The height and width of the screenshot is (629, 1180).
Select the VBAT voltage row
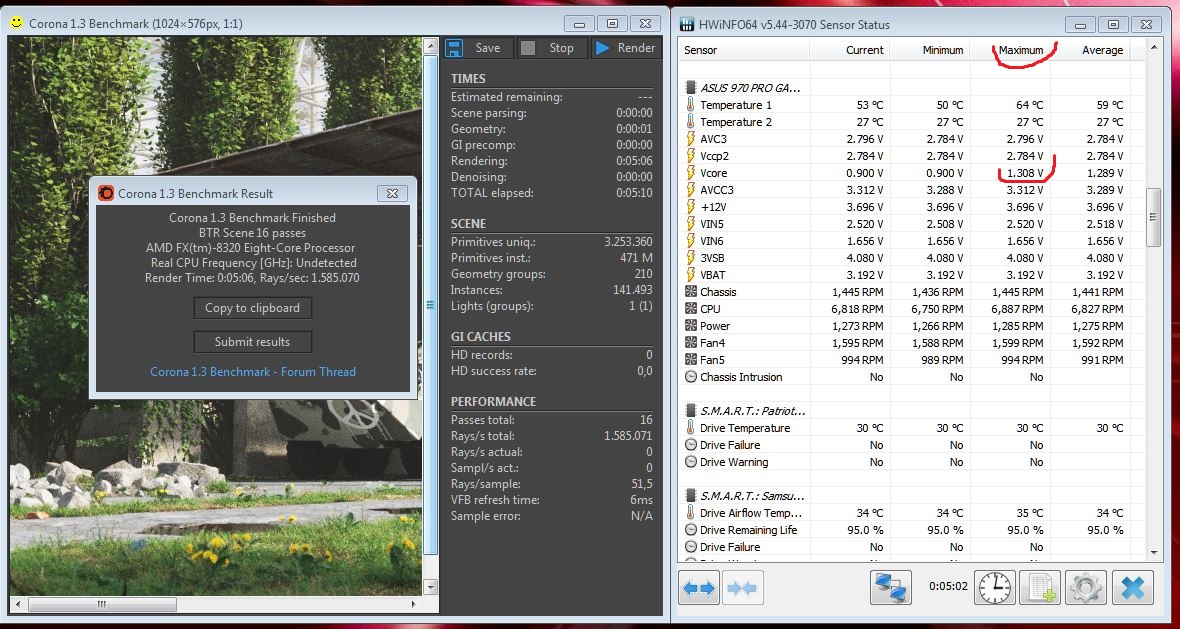(x=911, y=275)
